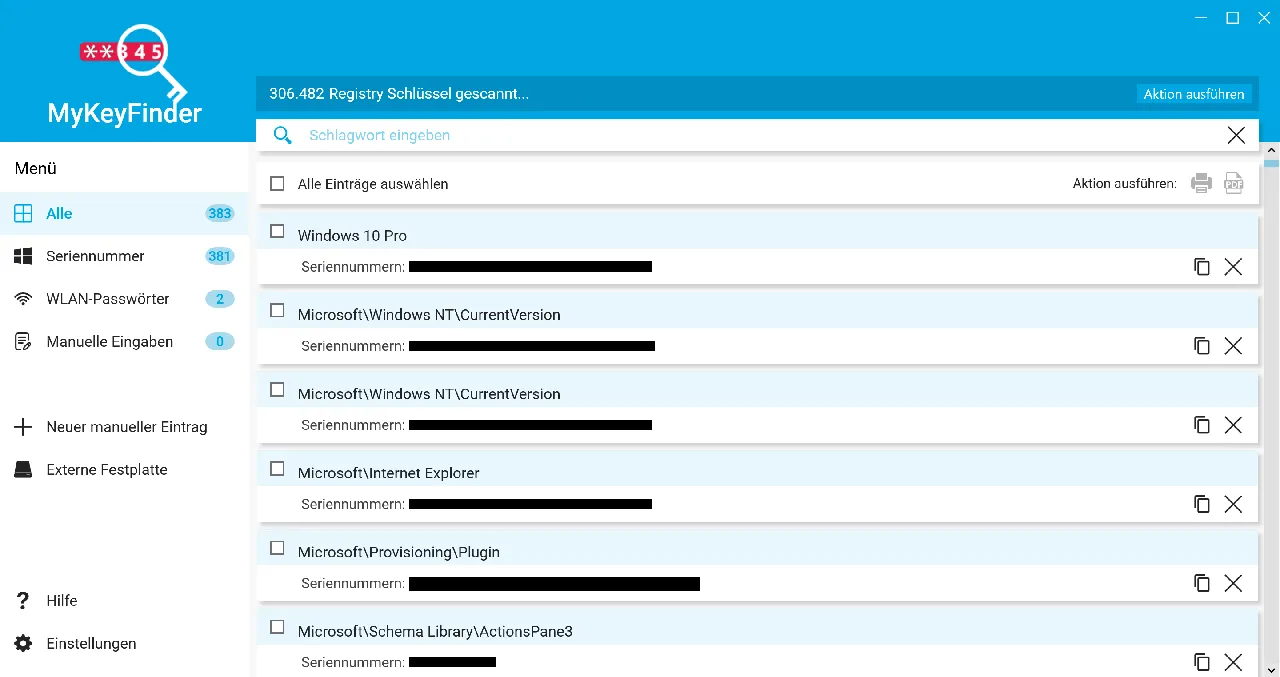This screenshot has height=677, width=1280.
Task: Open Einstellungen via the gear icon
Action: click(23, 643)
